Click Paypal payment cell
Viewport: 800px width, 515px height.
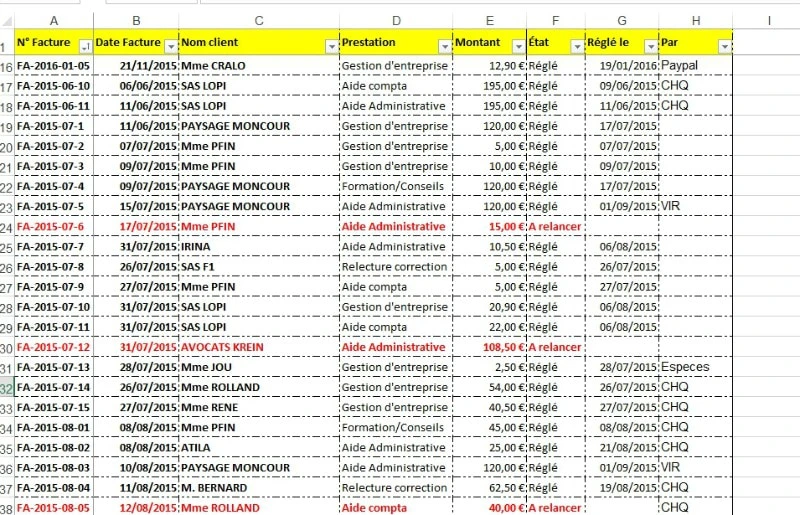click(695, 66)
